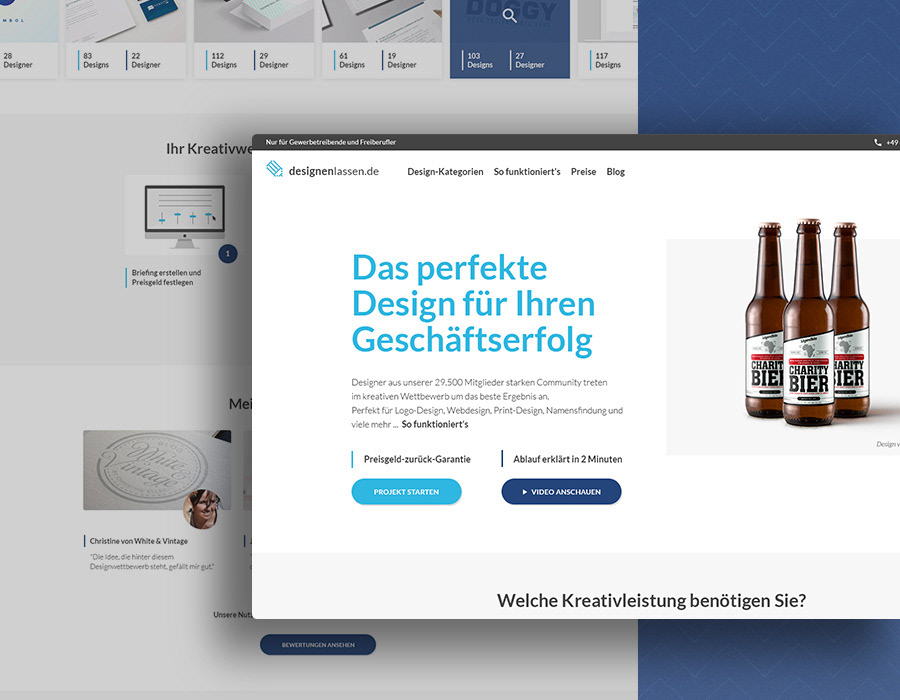Click the '28 Designer' count label
Viewport: 900px width, 700px height.
pyautogui.click(x=17, y=60)
